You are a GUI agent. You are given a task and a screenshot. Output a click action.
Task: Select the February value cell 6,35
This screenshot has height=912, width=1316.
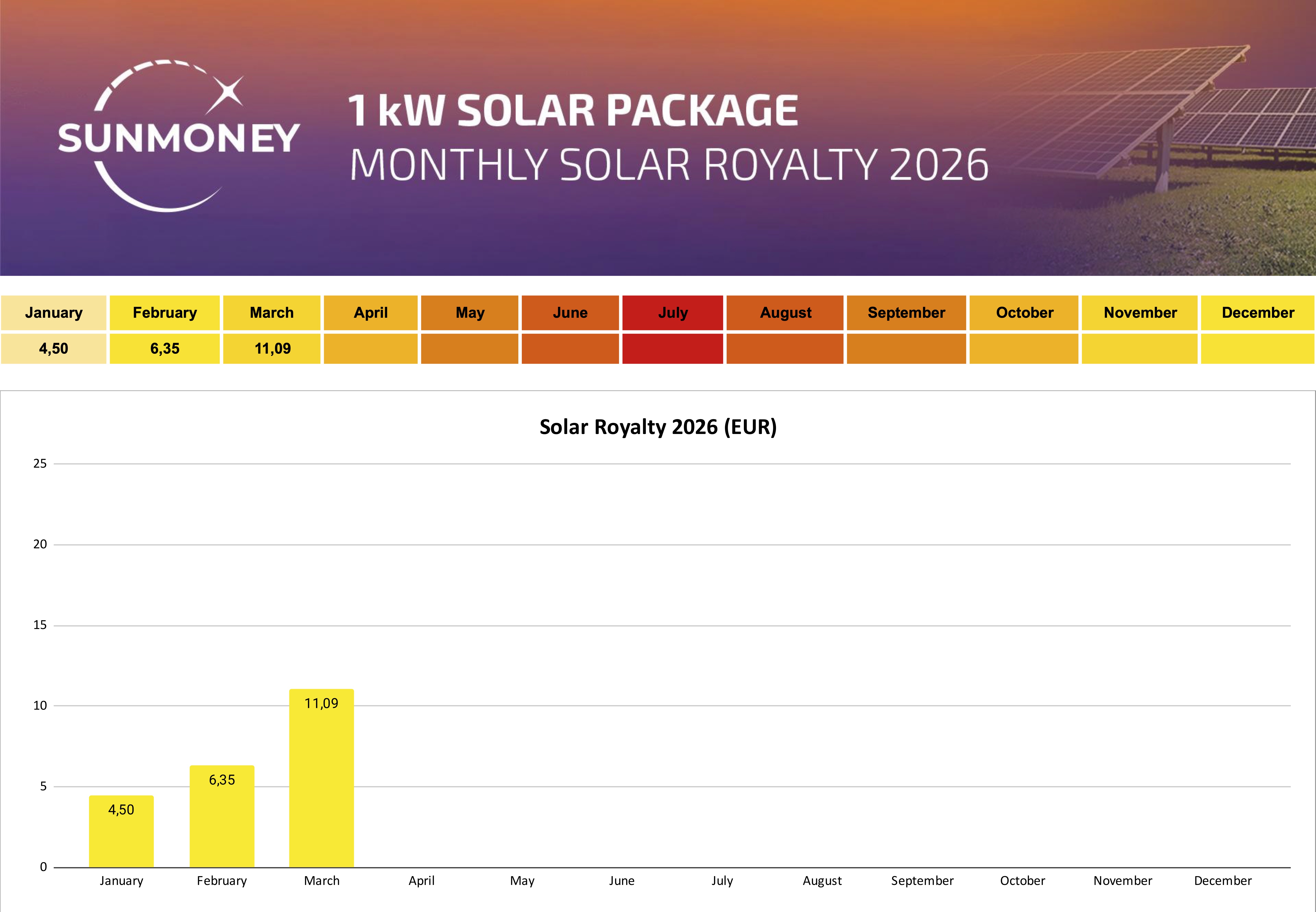164,348
